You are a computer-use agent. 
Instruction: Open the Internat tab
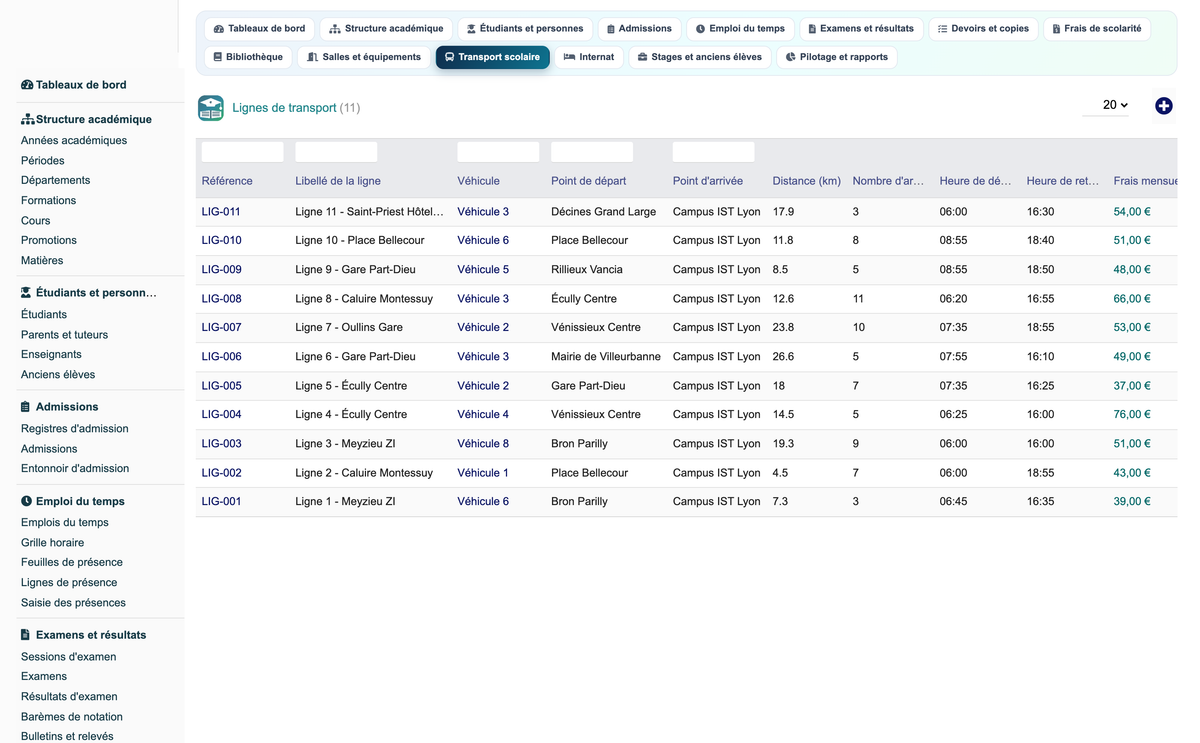pos(589,57)
